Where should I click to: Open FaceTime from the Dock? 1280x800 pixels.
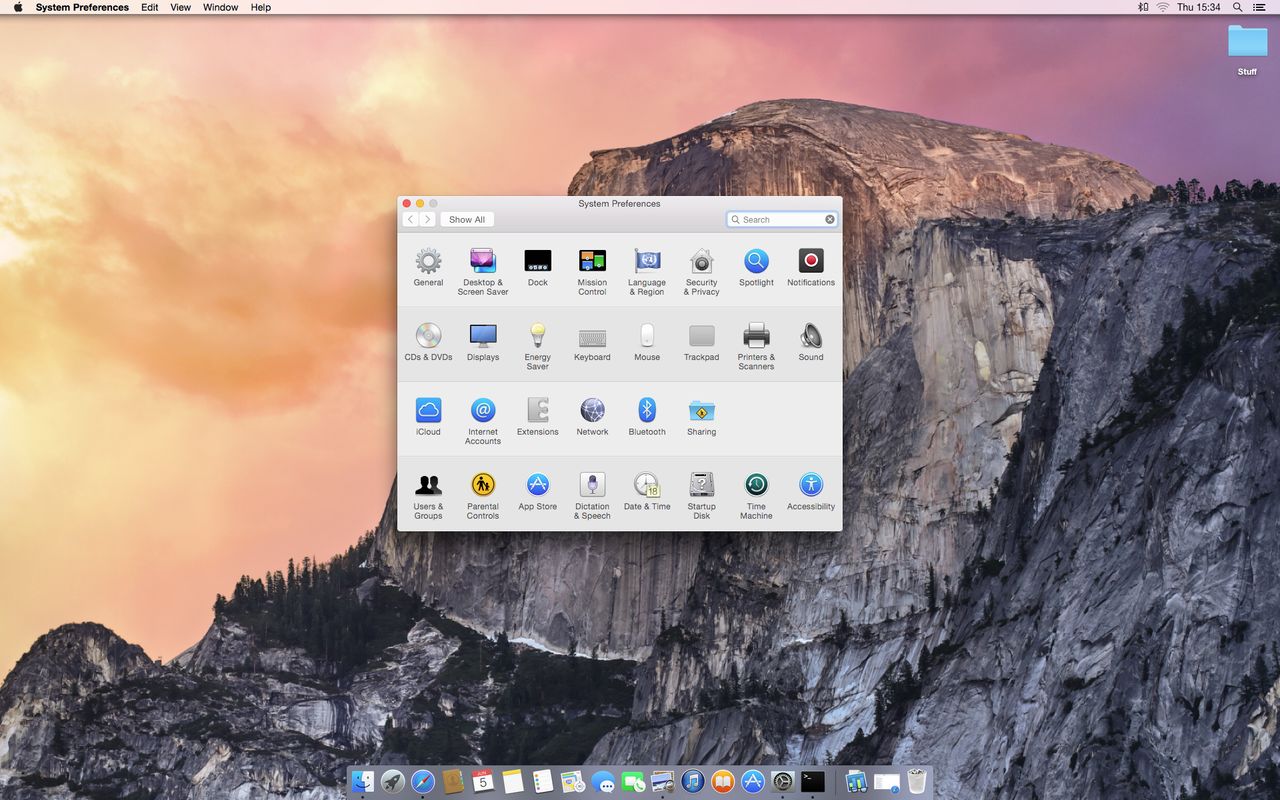tap(633, 781)
